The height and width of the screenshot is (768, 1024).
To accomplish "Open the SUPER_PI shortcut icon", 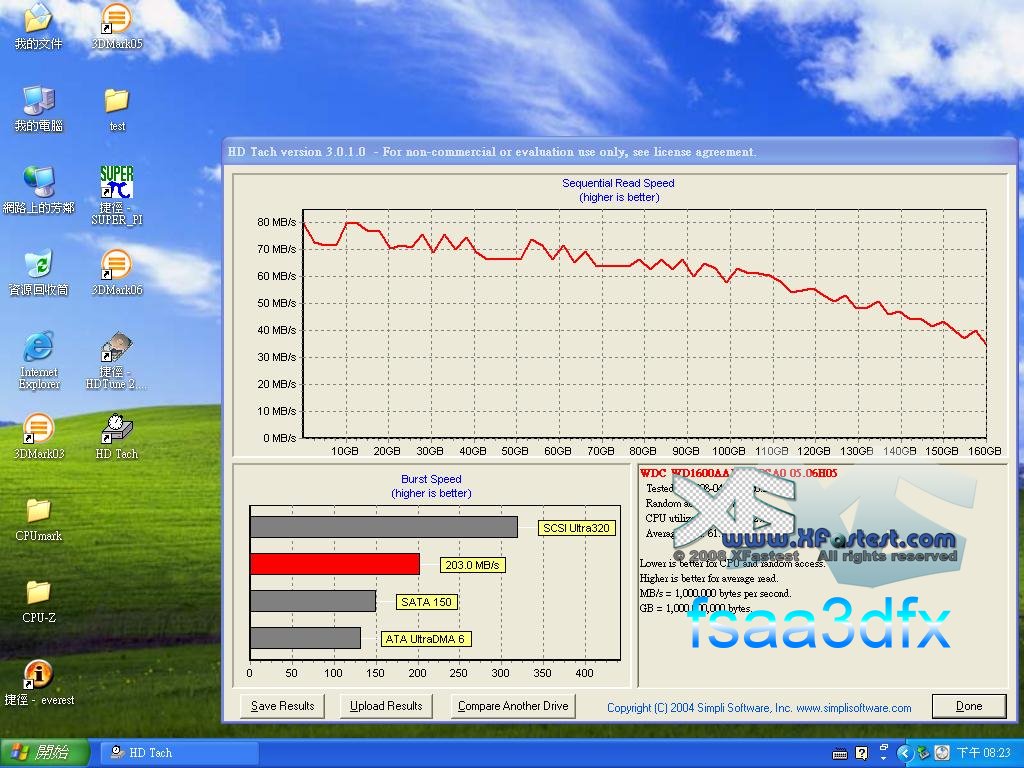I will pos(117,184).
